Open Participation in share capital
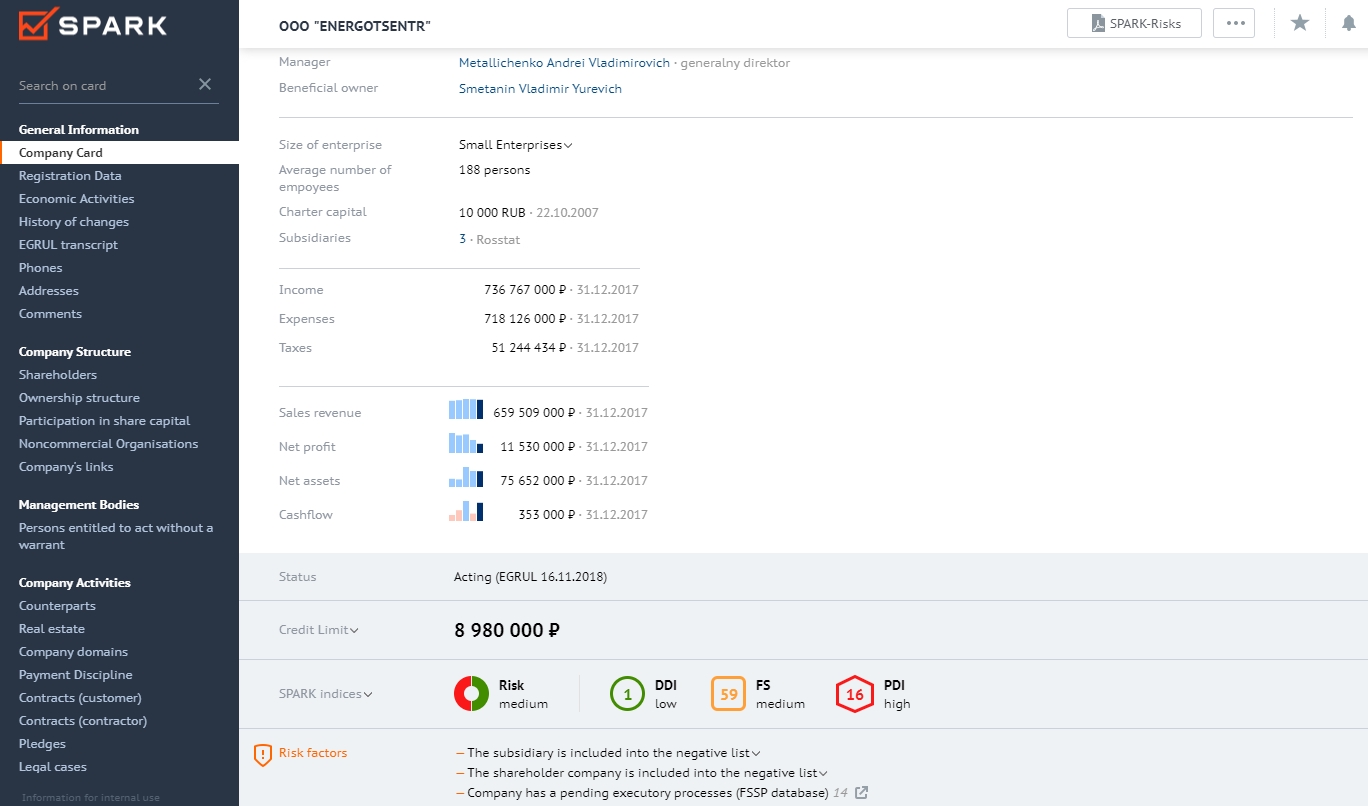 click(104, 421)
